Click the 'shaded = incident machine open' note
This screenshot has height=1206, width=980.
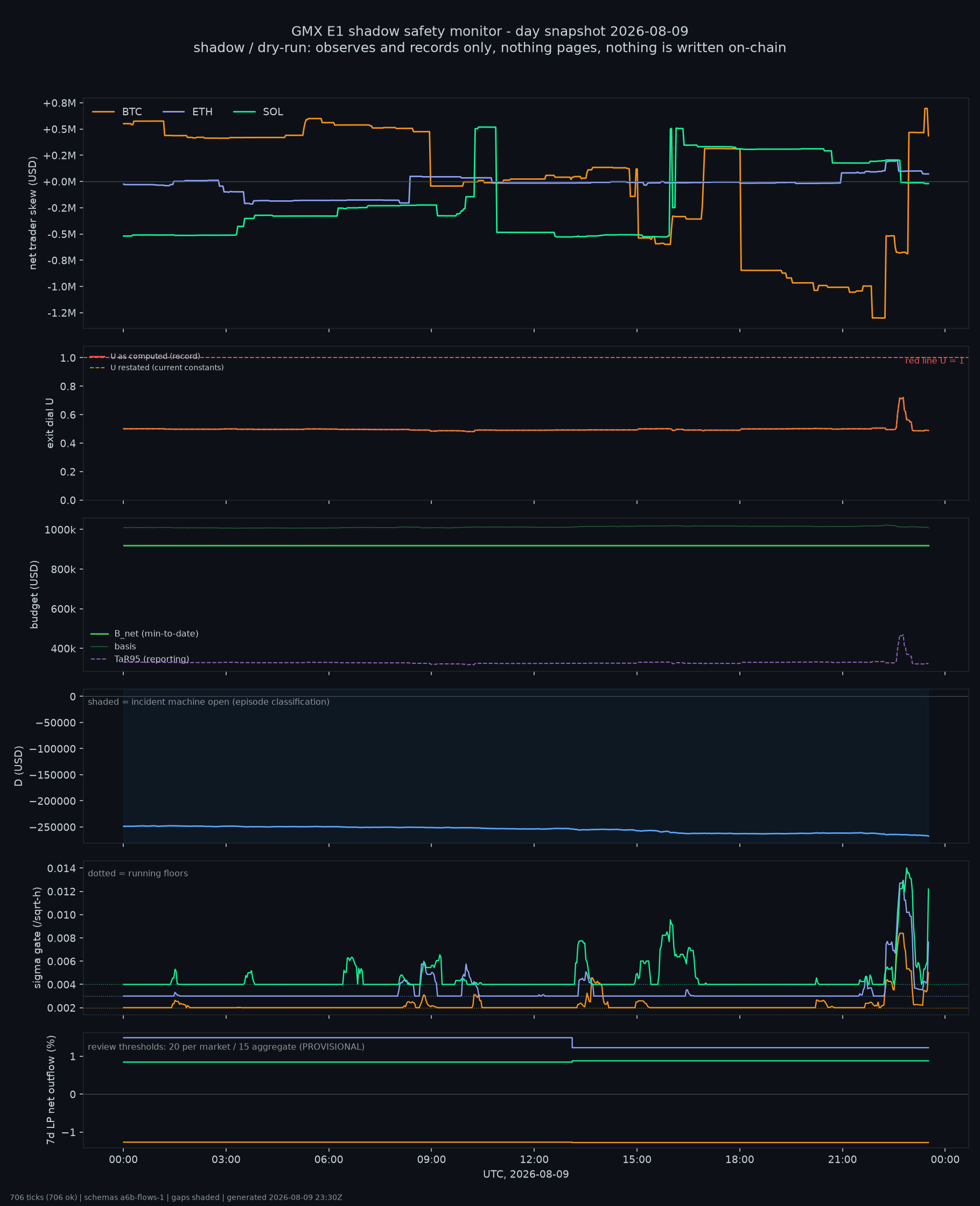(x=208, y=702)
